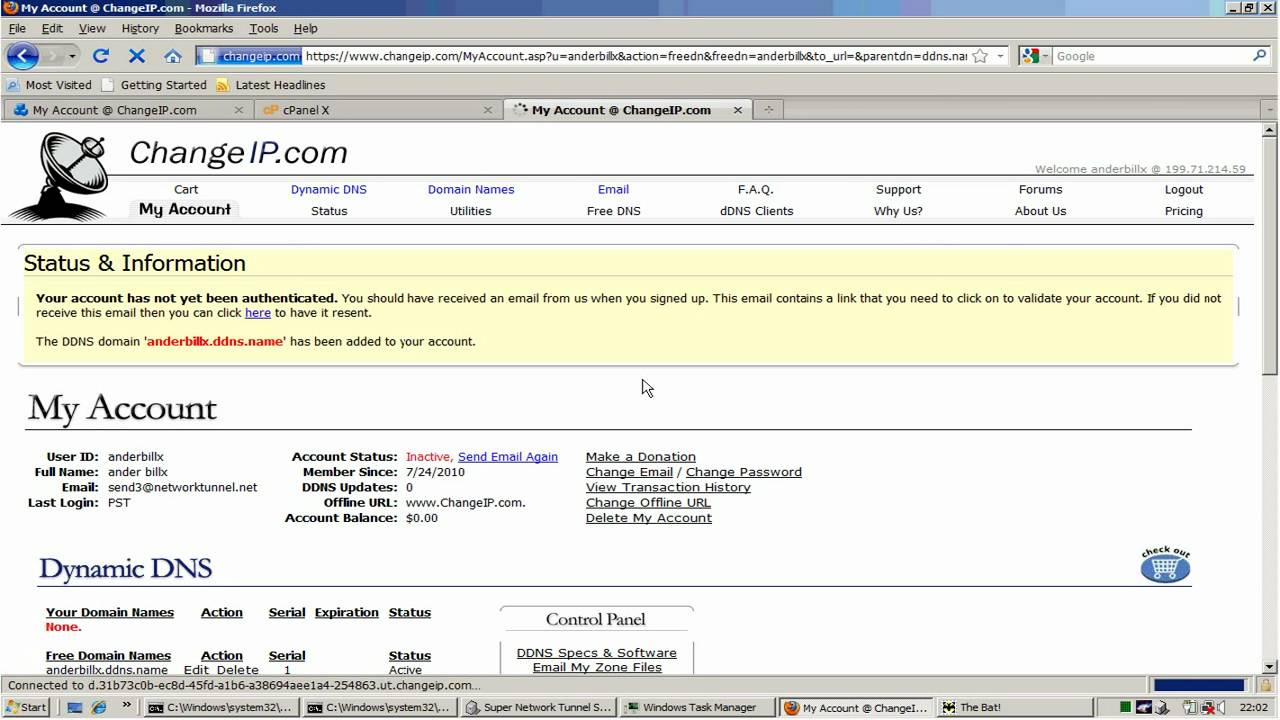Open View Transaction History
This screenshot has height=720, width=1280.
point(668,487)
